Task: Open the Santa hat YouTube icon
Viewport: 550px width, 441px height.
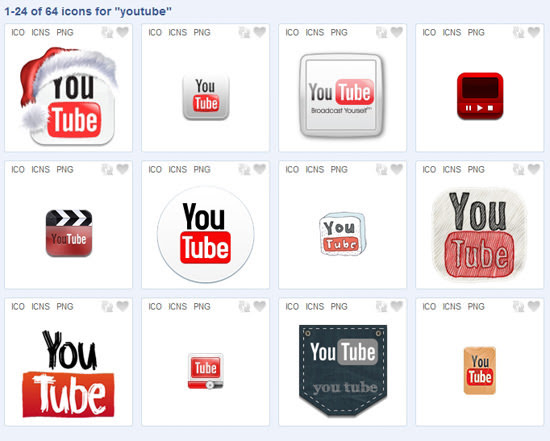Action: click(69, 96)
